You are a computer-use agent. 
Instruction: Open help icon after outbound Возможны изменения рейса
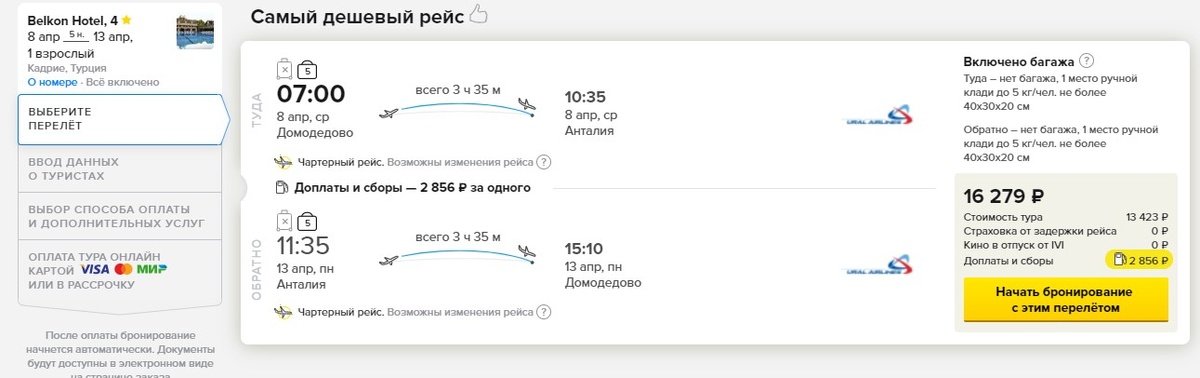coord(544,162)
